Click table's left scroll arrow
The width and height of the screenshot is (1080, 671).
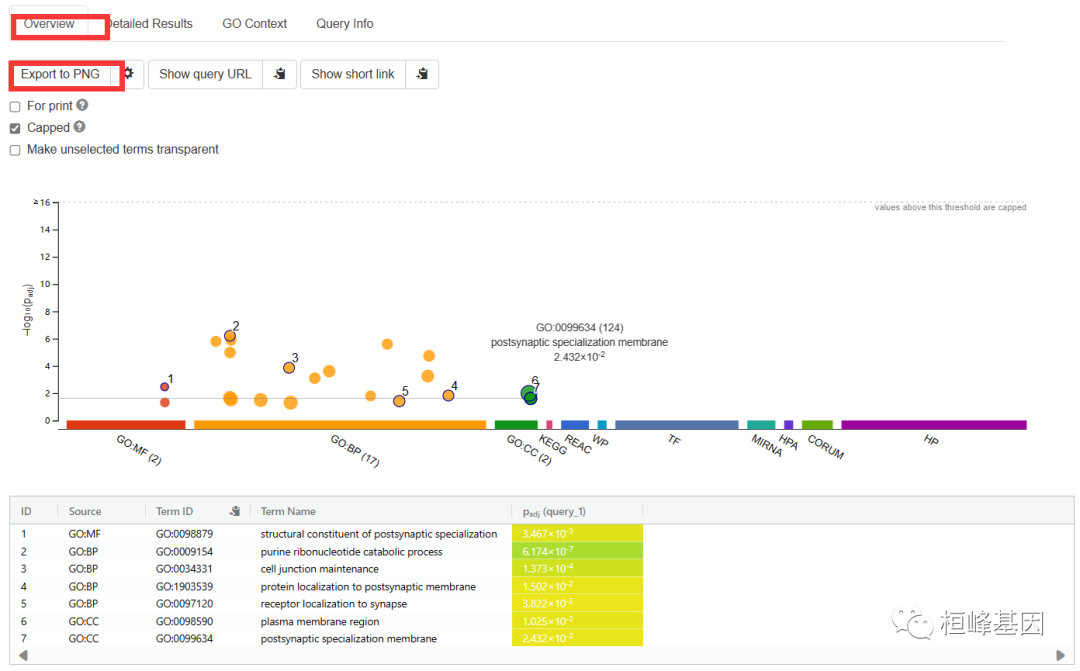pyautogui.click(x=23, y=655)
